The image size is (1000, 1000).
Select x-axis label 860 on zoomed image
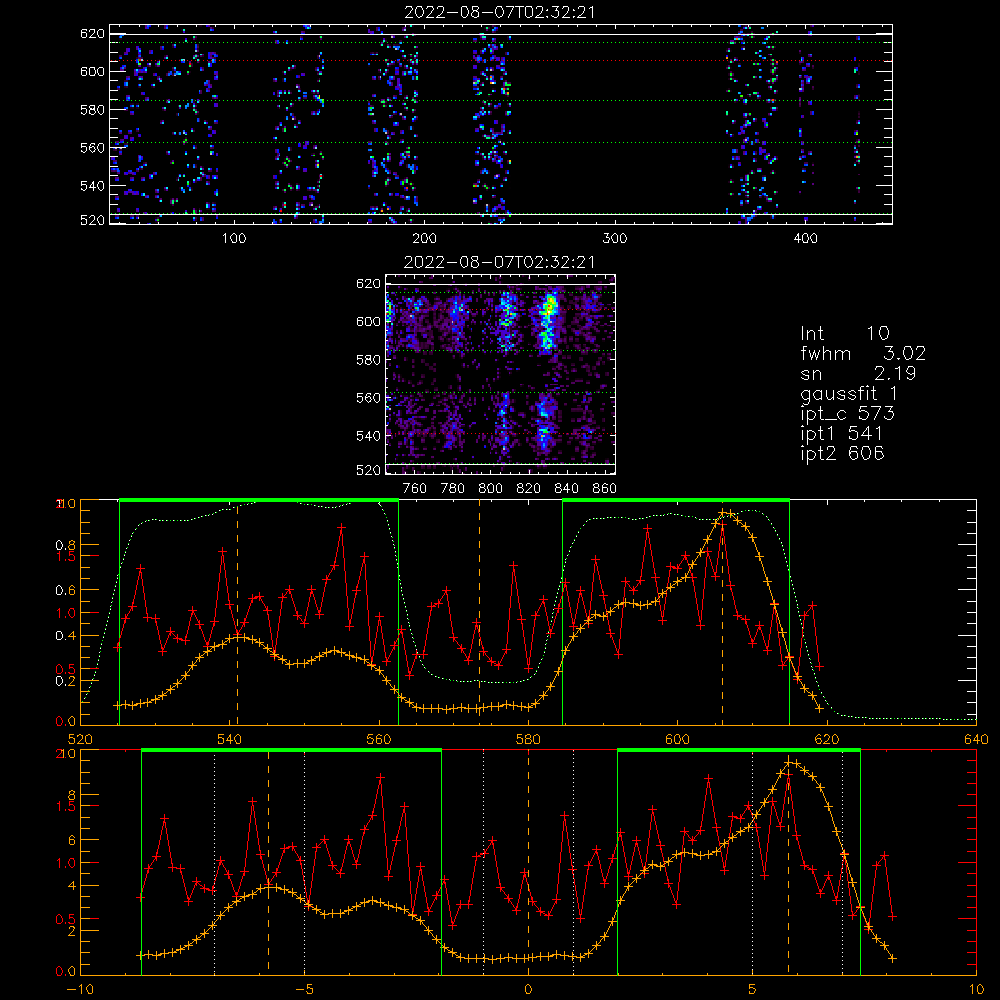pos(605,489)
